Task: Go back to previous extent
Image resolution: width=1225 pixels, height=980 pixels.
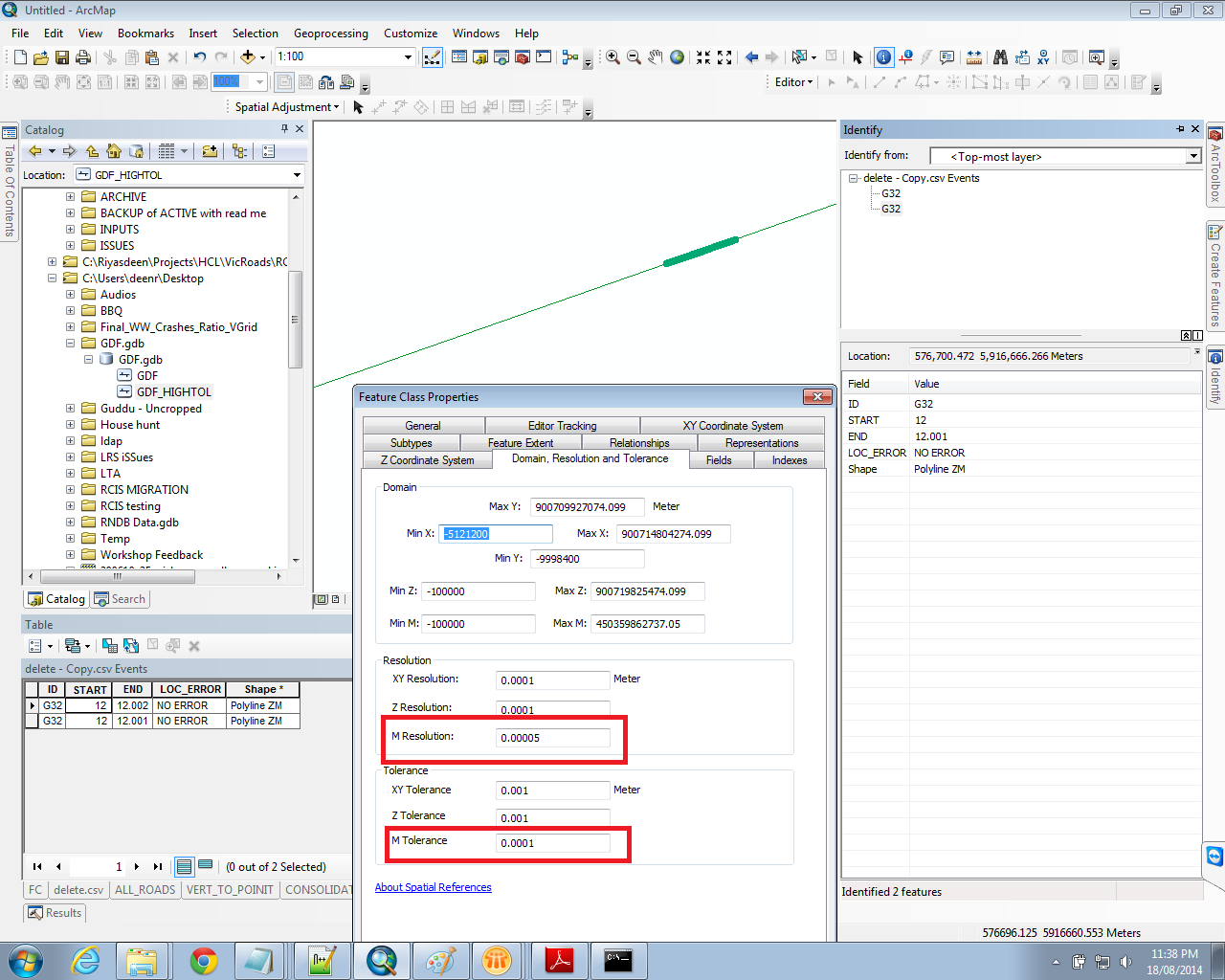Action: click(x=751, y=57)
